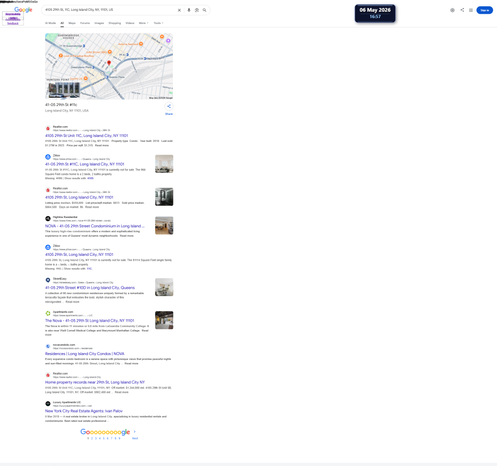Click the favicon of the Ivan Pelov result
Image resolution: width=500 pixels, height=466 pixels.
pyautogui.click(x=48, y=404)
